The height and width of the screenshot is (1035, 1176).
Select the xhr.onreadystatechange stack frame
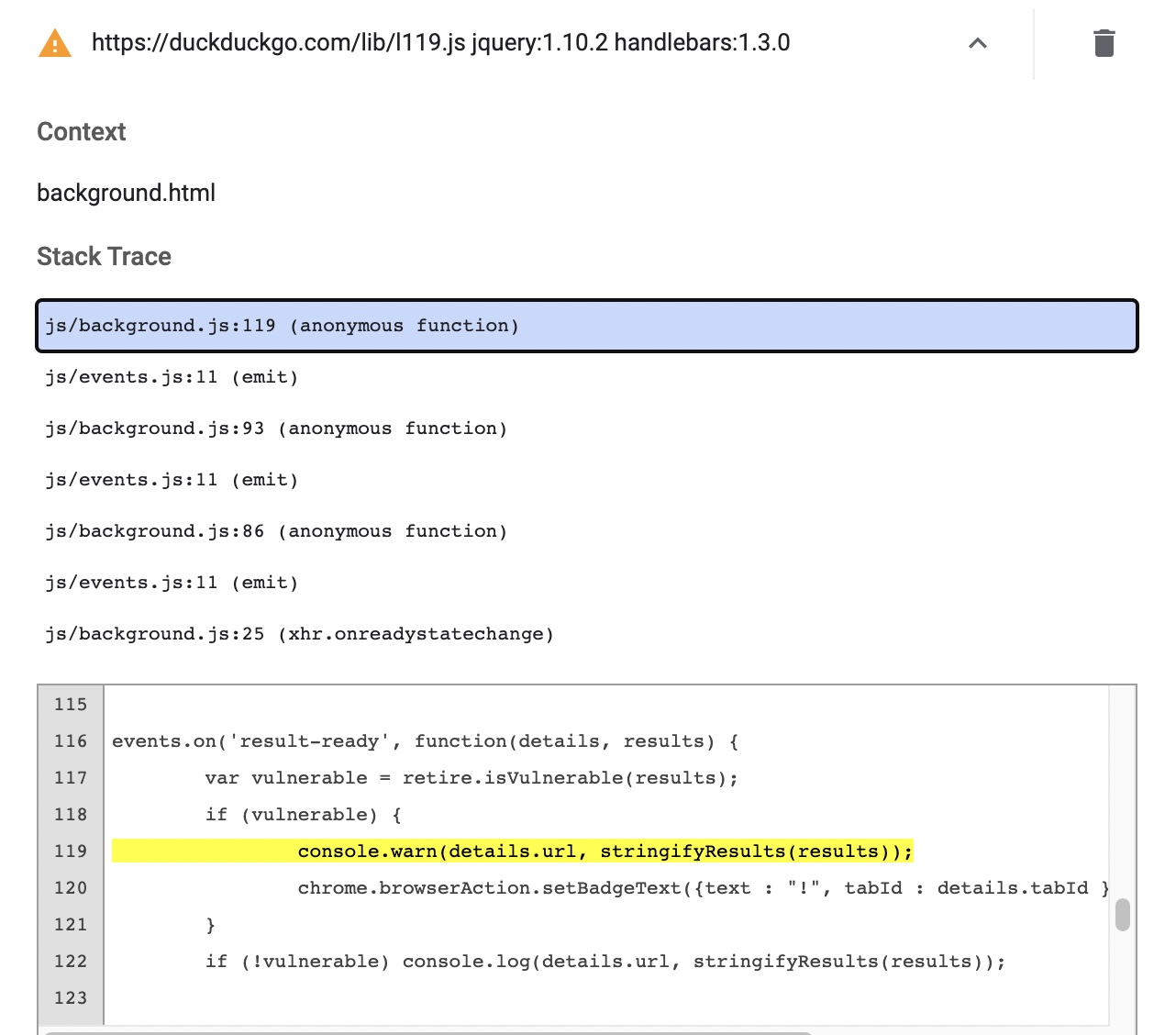click(299, 633)
